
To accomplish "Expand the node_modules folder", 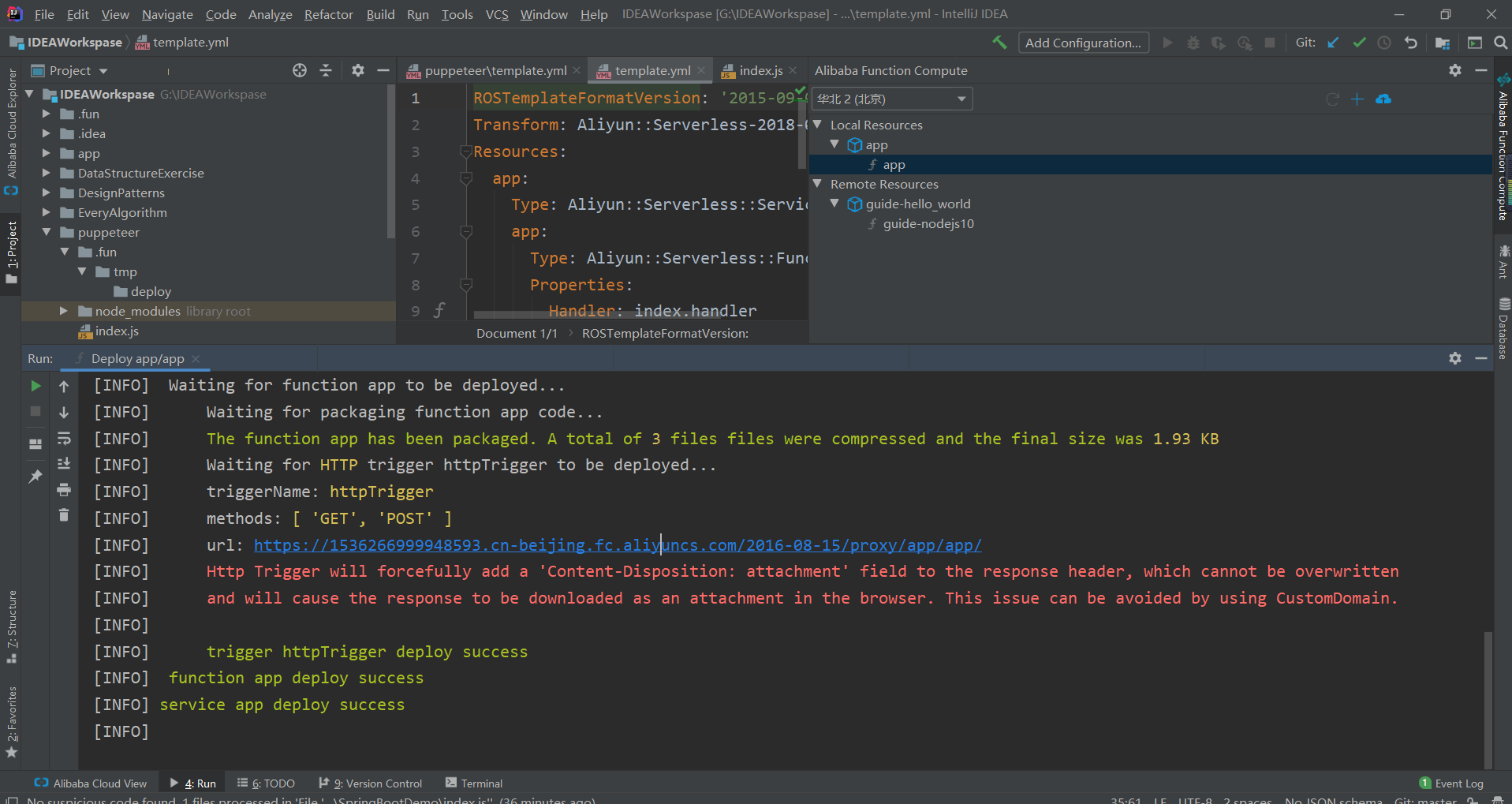I will pos(64,311).
